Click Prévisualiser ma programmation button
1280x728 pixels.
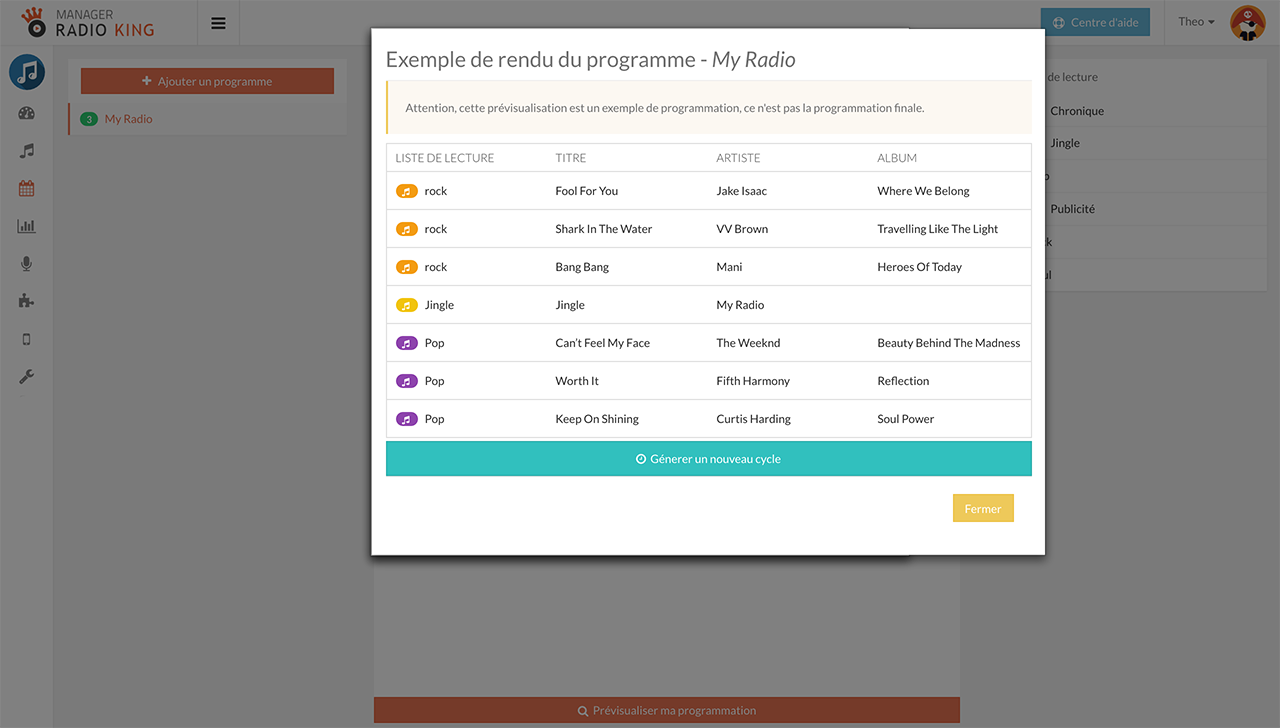[x=667, y=711]
